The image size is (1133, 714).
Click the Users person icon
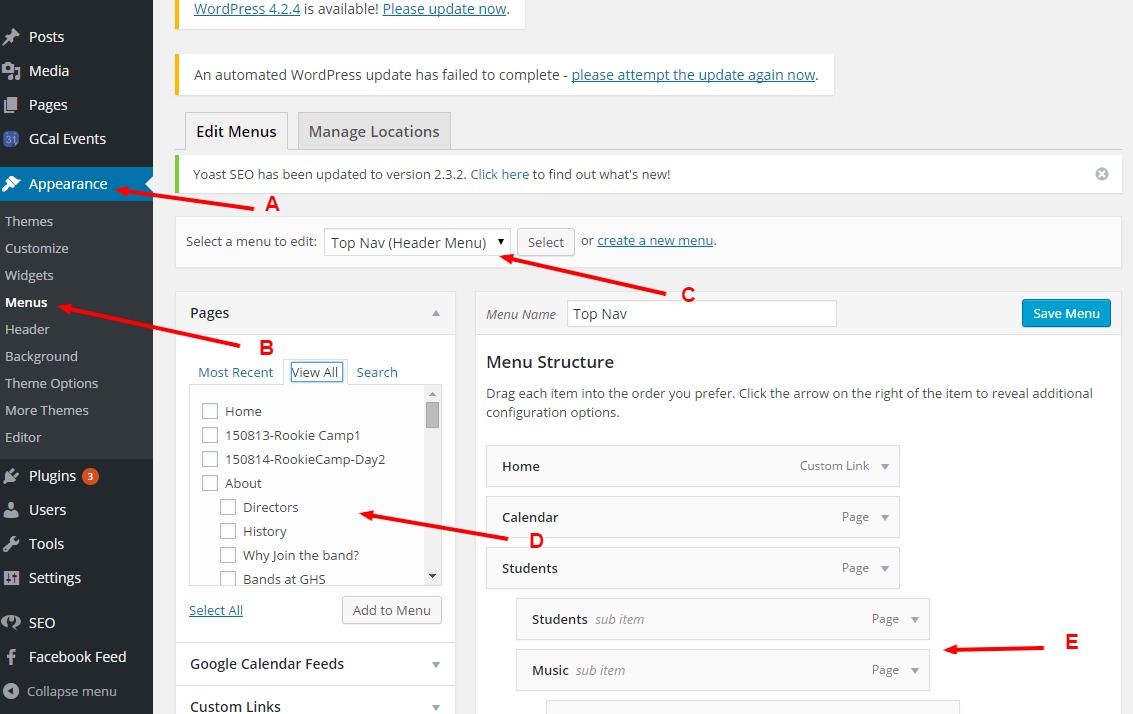point(12,509)
